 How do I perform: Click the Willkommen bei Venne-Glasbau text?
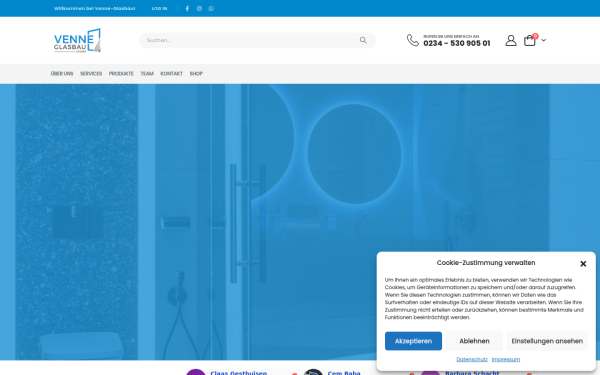pyautogui.click(x=95, y=8)
